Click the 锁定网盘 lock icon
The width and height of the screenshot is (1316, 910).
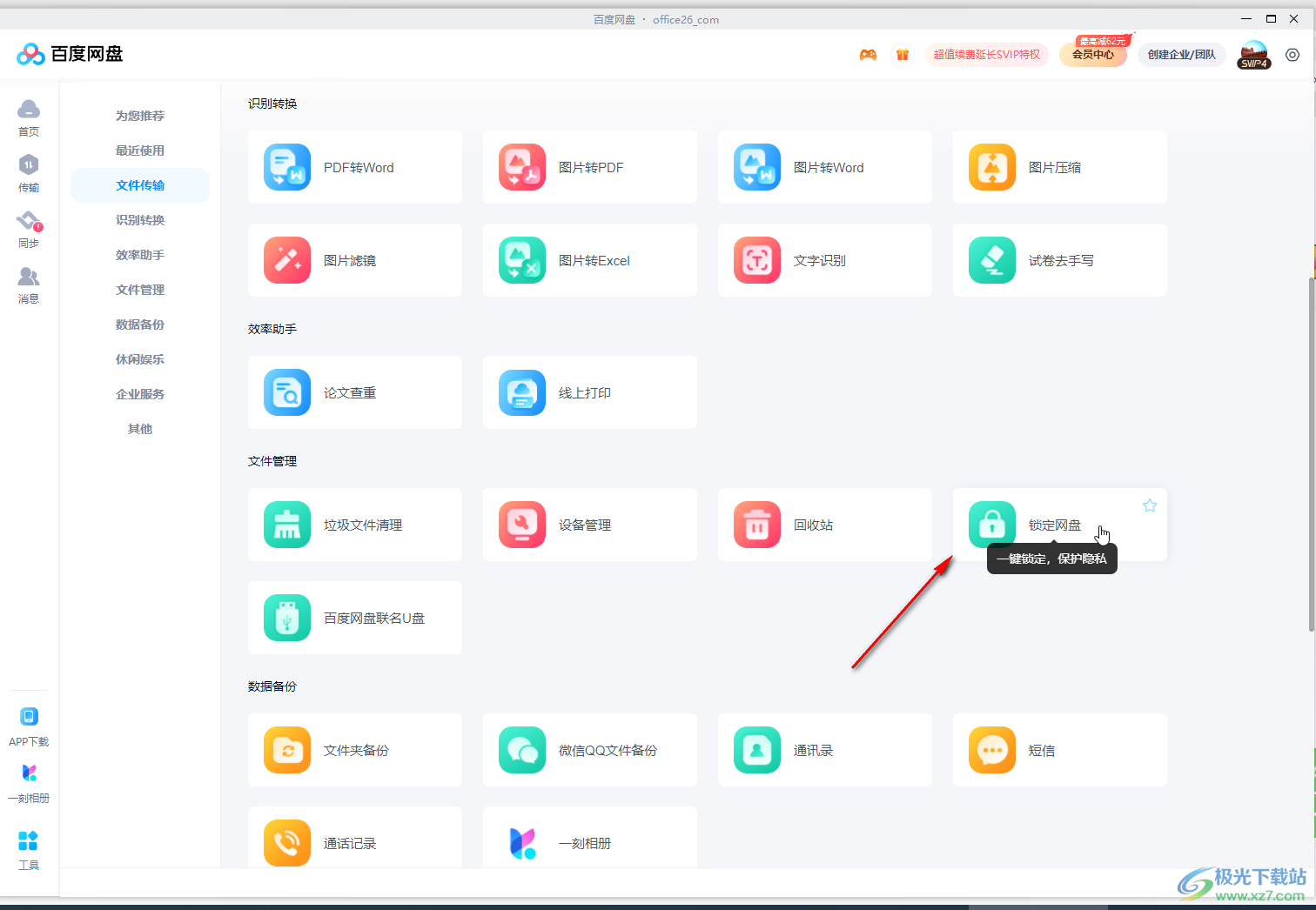[x=992, y=525]
